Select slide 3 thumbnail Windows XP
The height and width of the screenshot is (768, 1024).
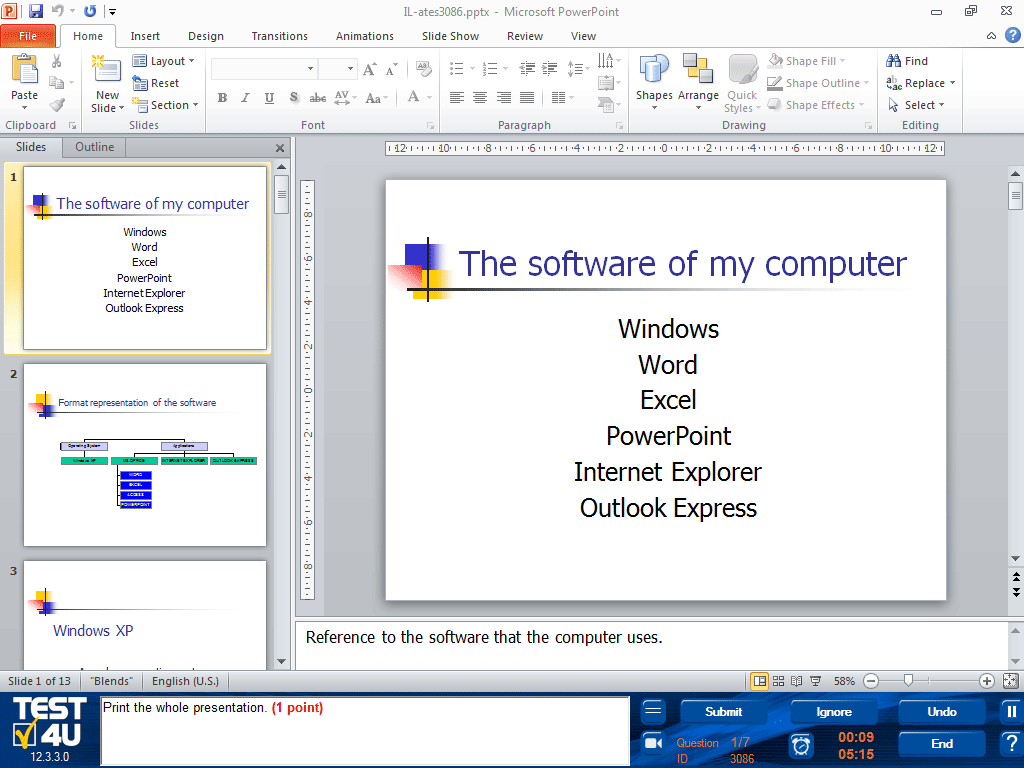[145, 615]
